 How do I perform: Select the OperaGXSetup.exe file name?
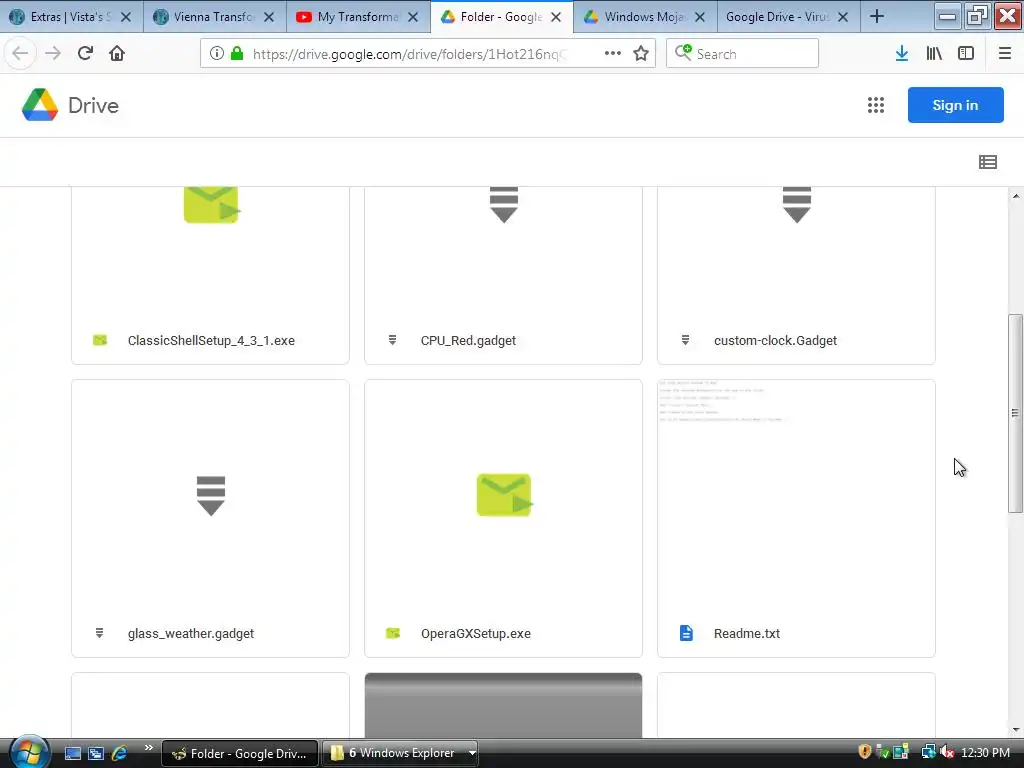475,633
